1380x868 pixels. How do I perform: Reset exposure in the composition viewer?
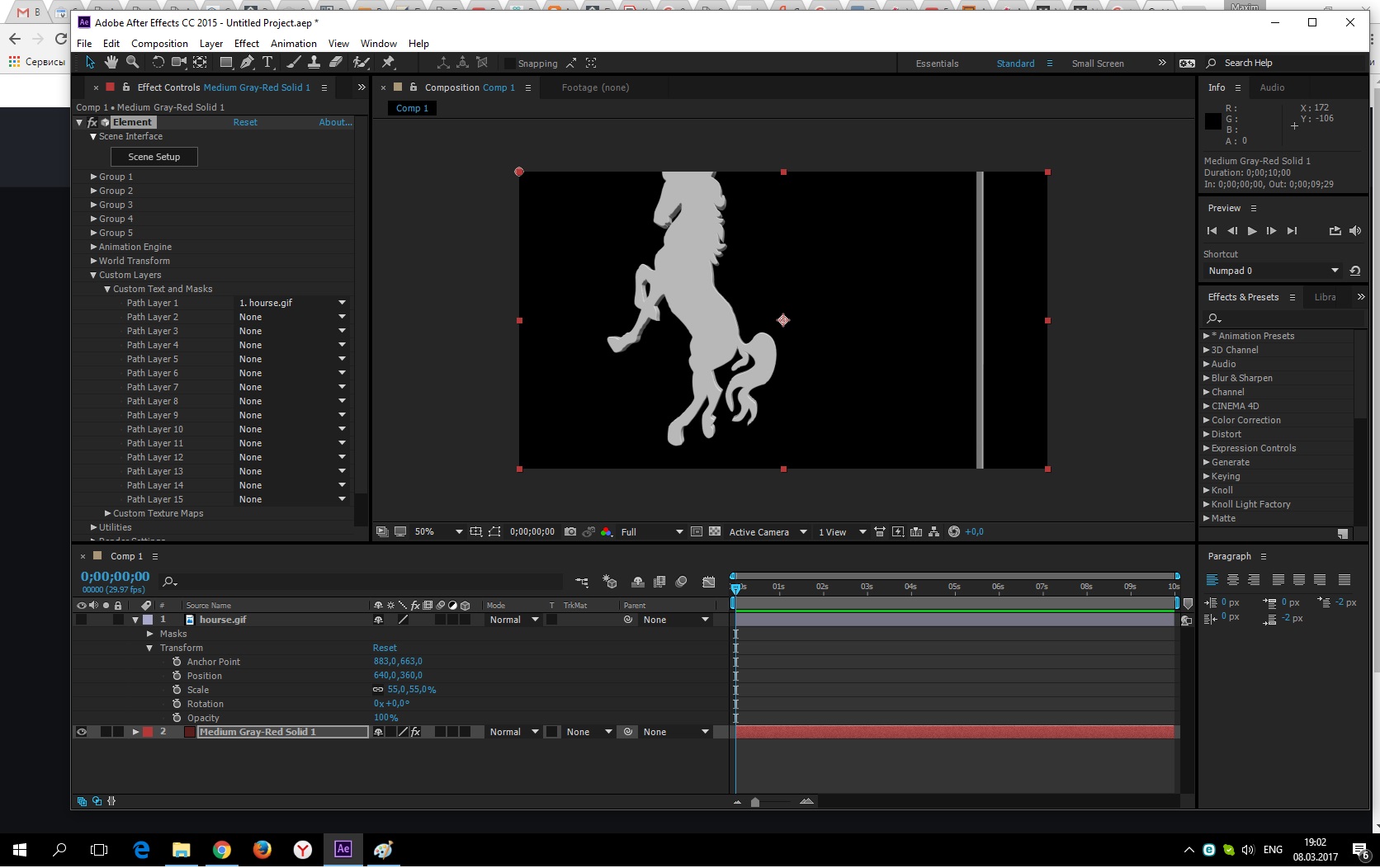954,532
